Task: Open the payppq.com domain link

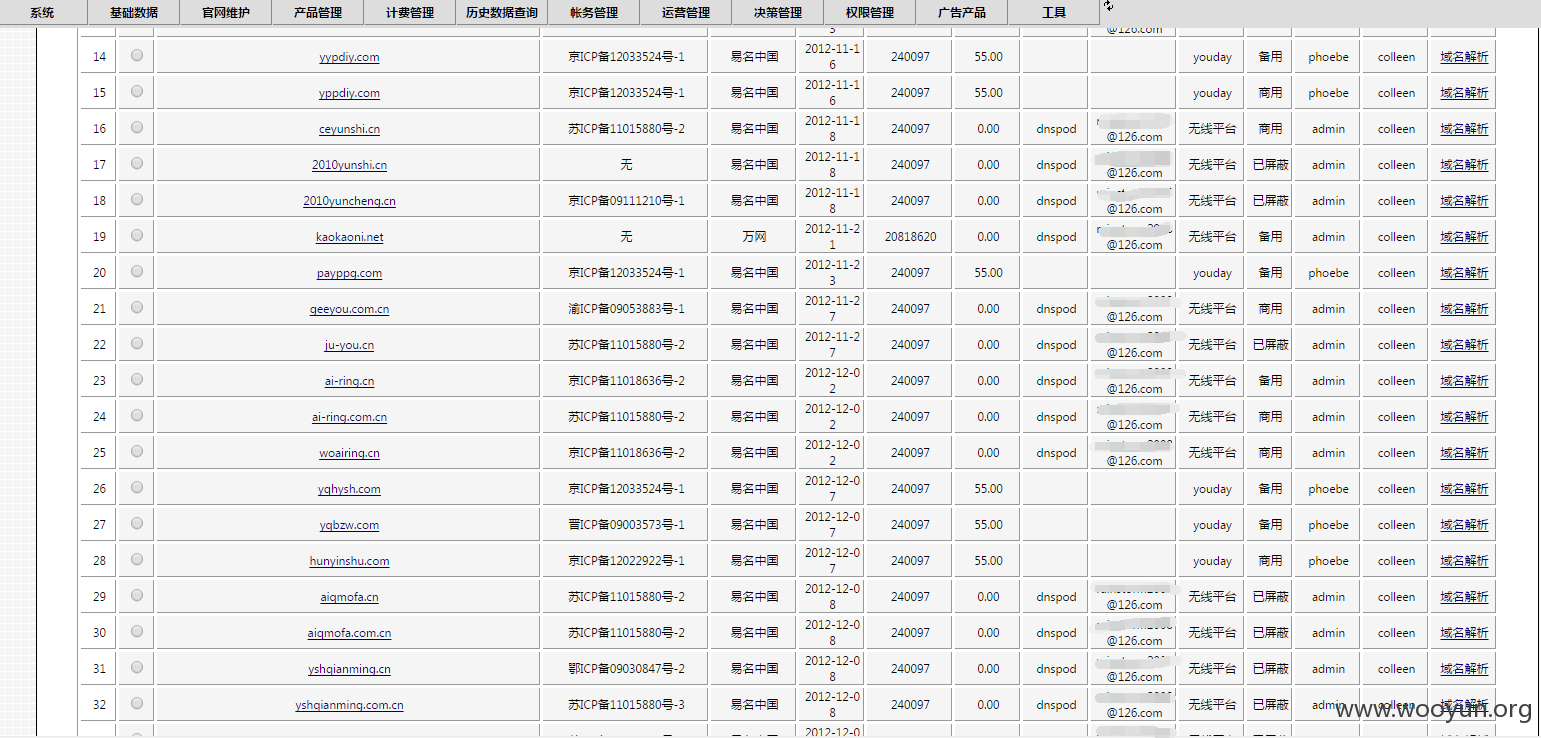Action: tap(349, 273)
